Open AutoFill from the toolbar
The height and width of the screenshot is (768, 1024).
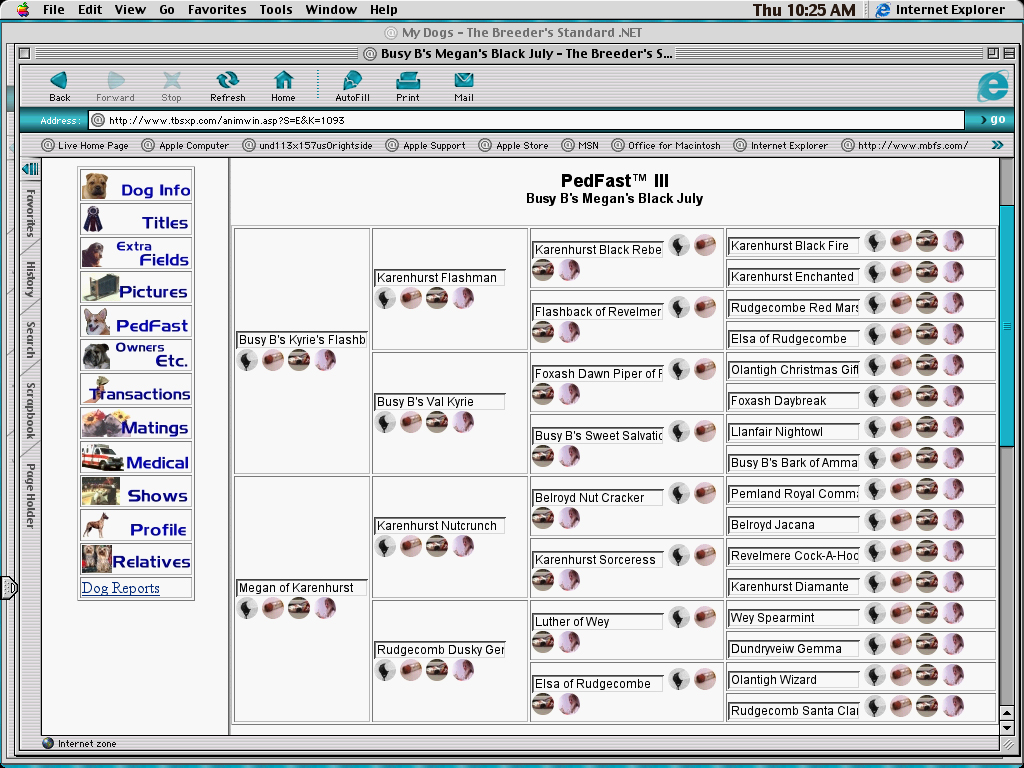pos(352,86)
